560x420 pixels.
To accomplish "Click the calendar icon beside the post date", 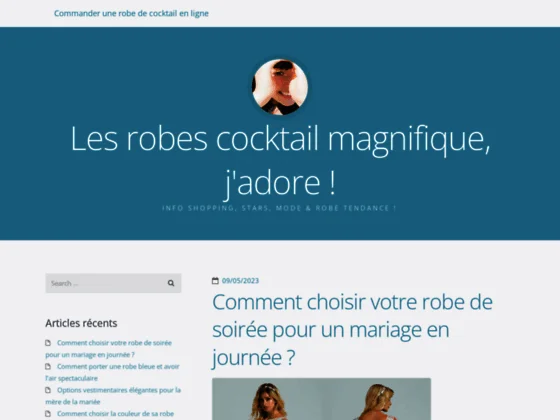I will [x=215, y=281].
